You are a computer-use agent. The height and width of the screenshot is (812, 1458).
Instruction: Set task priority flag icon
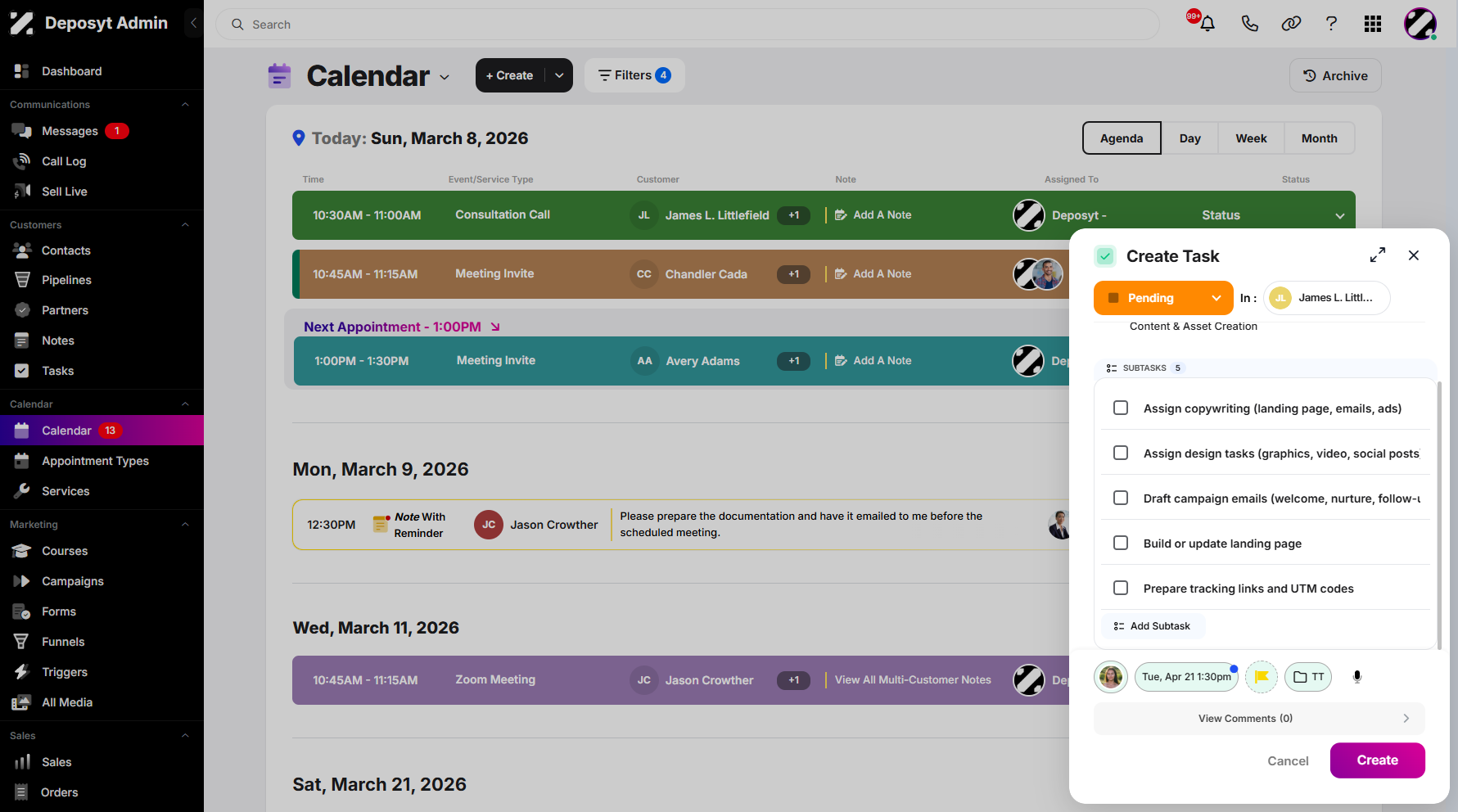(1262, 677)
